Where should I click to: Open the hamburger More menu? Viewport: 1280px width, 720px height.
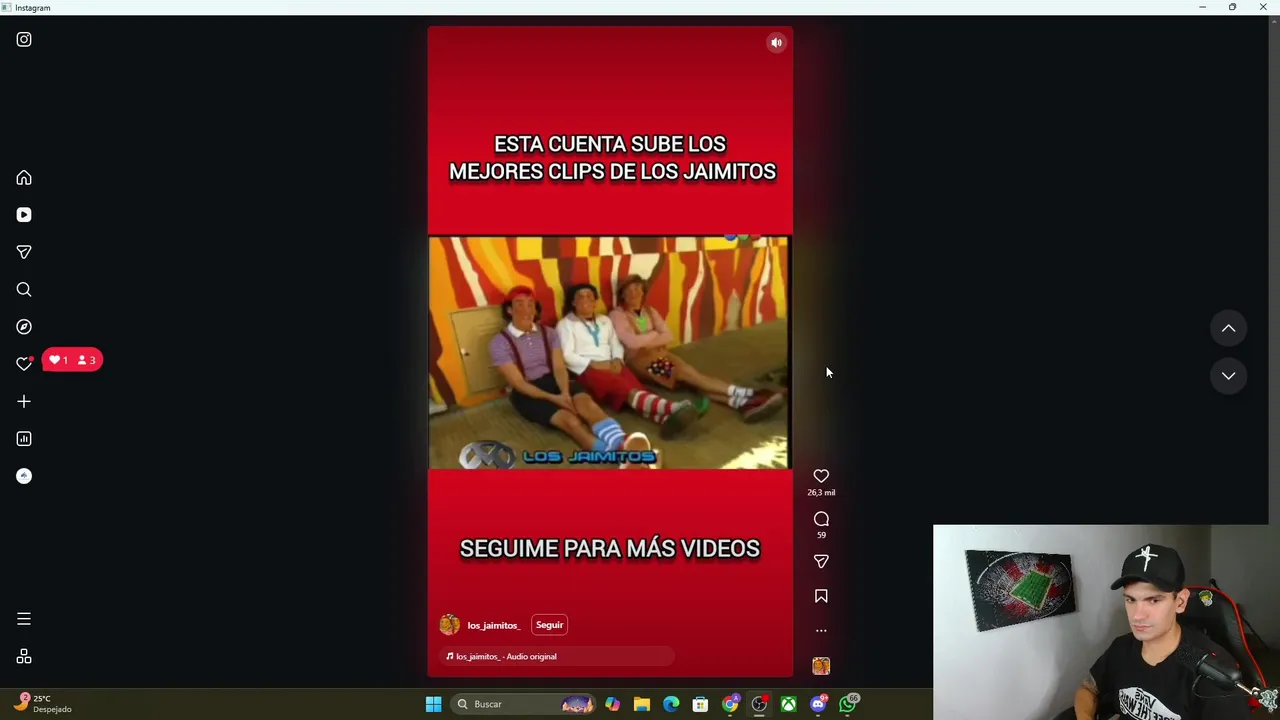coord(24,619)
